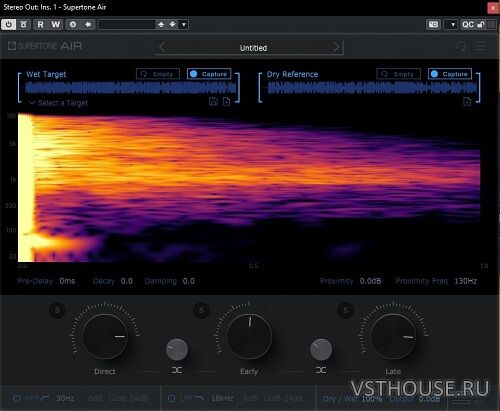This screenshot has width=500, height=411.
Task: Click the reverb spectrogram display
Action: point(249,188)
